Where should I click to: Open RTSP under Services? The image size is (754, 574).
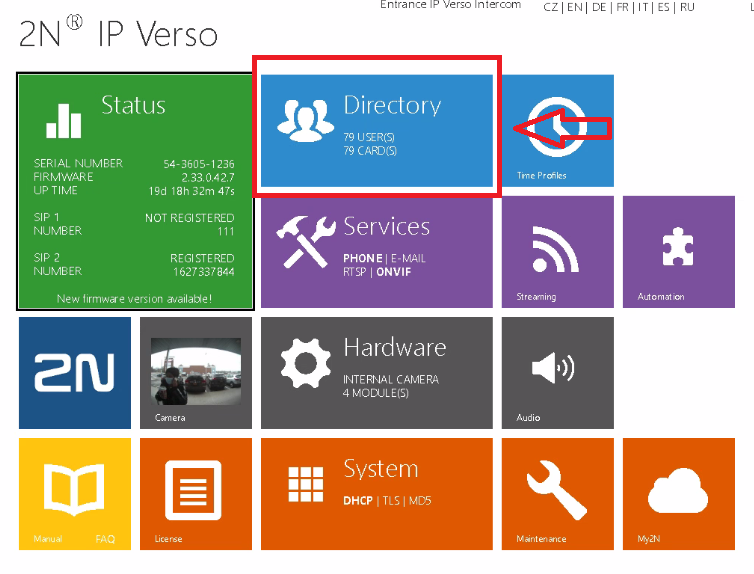pyautogui.click(x=355, y=272)
